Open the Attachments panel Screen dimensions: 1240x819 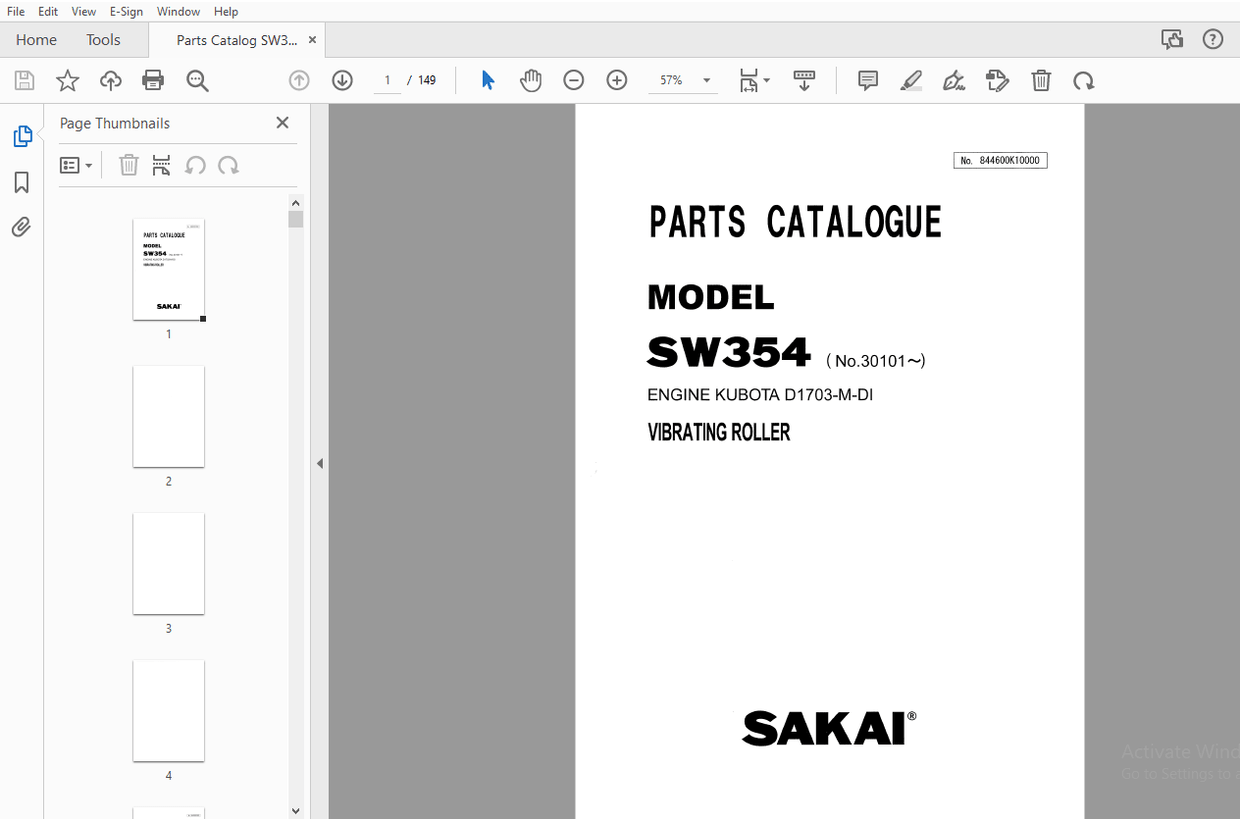(21, 227)
